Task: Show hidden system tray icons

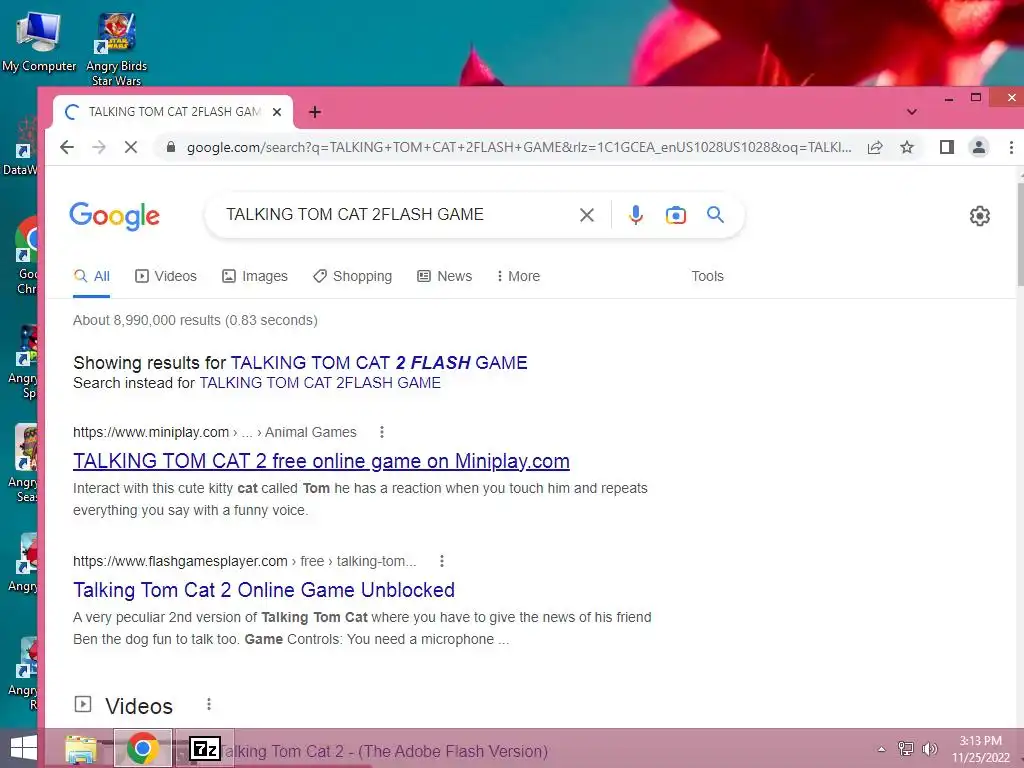Action: 882,749
